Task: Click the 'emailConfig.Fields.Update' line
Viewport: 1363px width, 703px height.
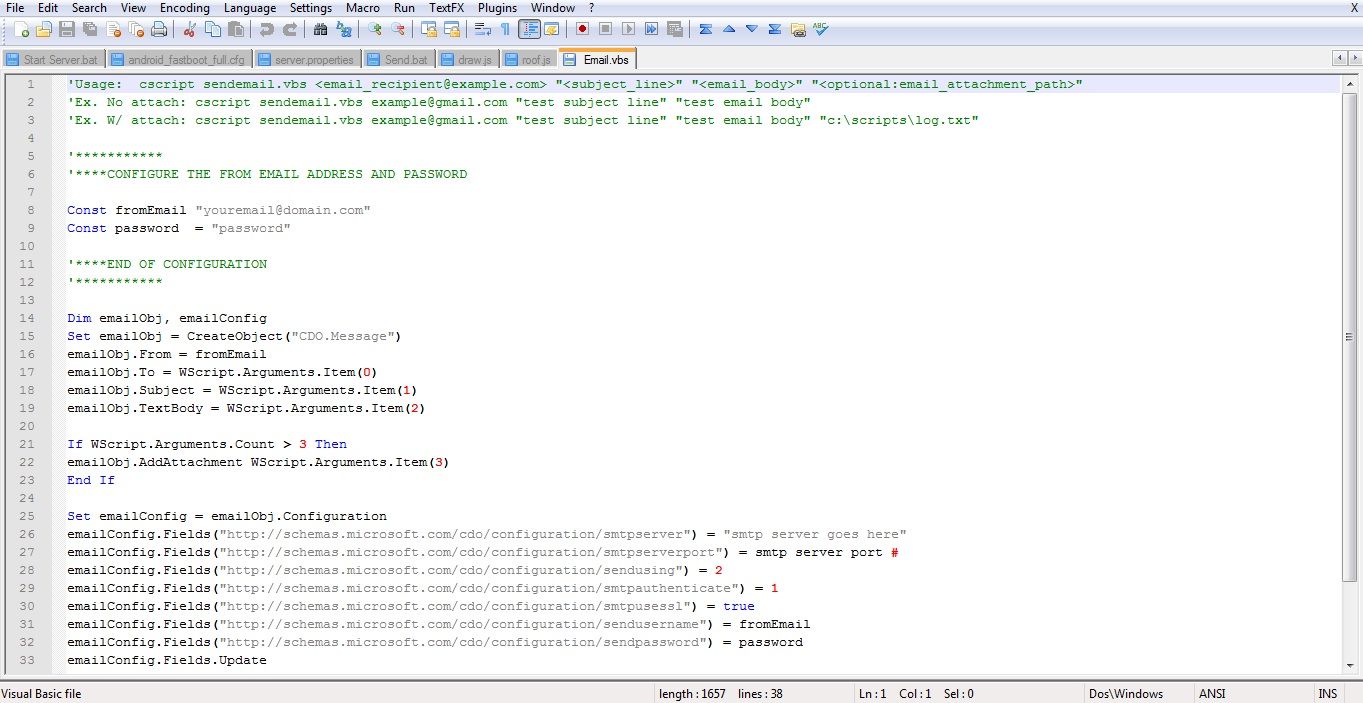Action: pyautogui.click(x=167, y=660)
